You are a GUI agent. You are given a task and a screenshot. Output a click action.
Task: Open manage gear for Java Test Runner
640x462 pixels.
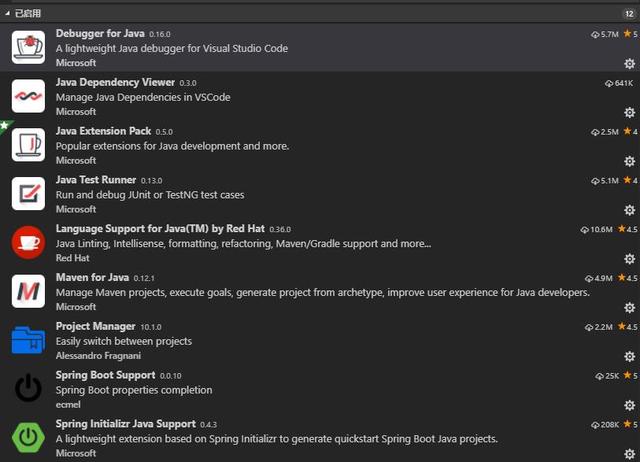629,210
